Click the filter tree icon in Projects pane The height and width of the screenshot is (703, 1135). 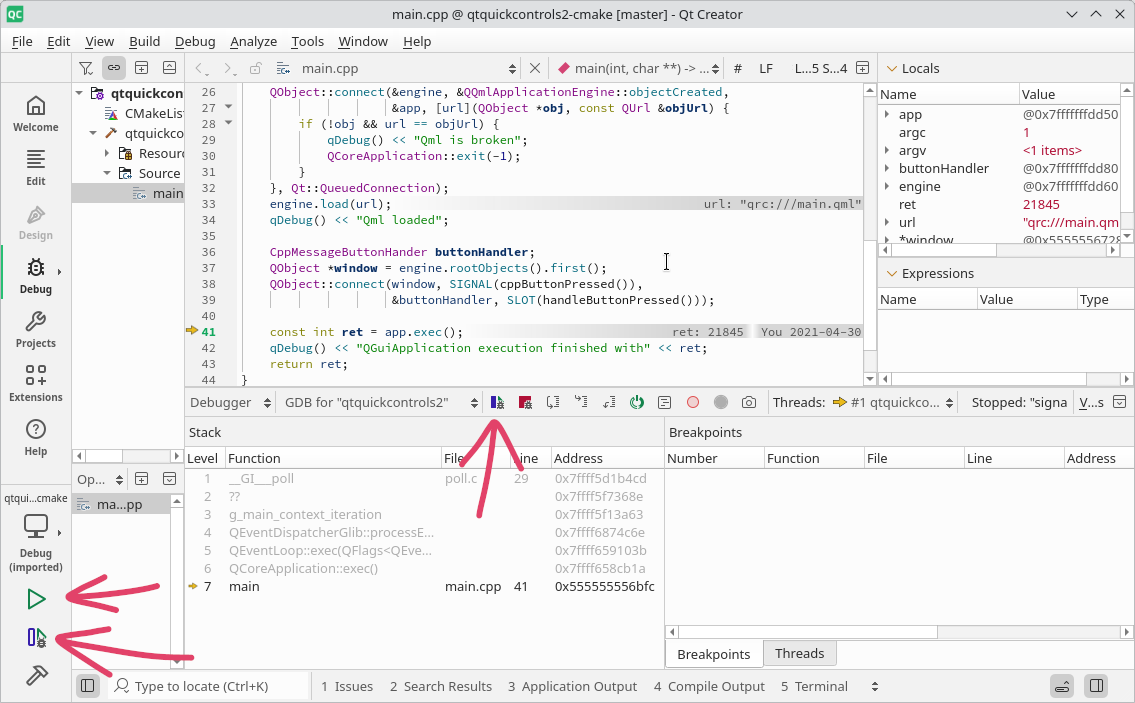(86, 68)
